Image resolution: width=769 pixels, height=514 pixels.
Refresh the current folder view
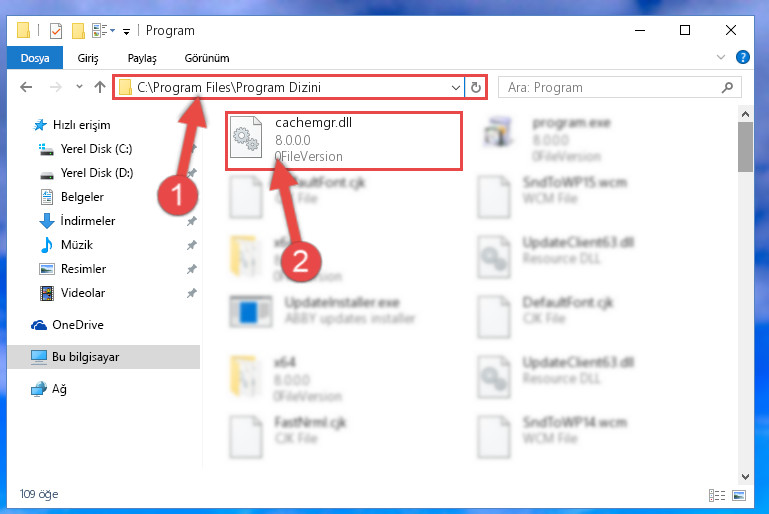[476, 87]
